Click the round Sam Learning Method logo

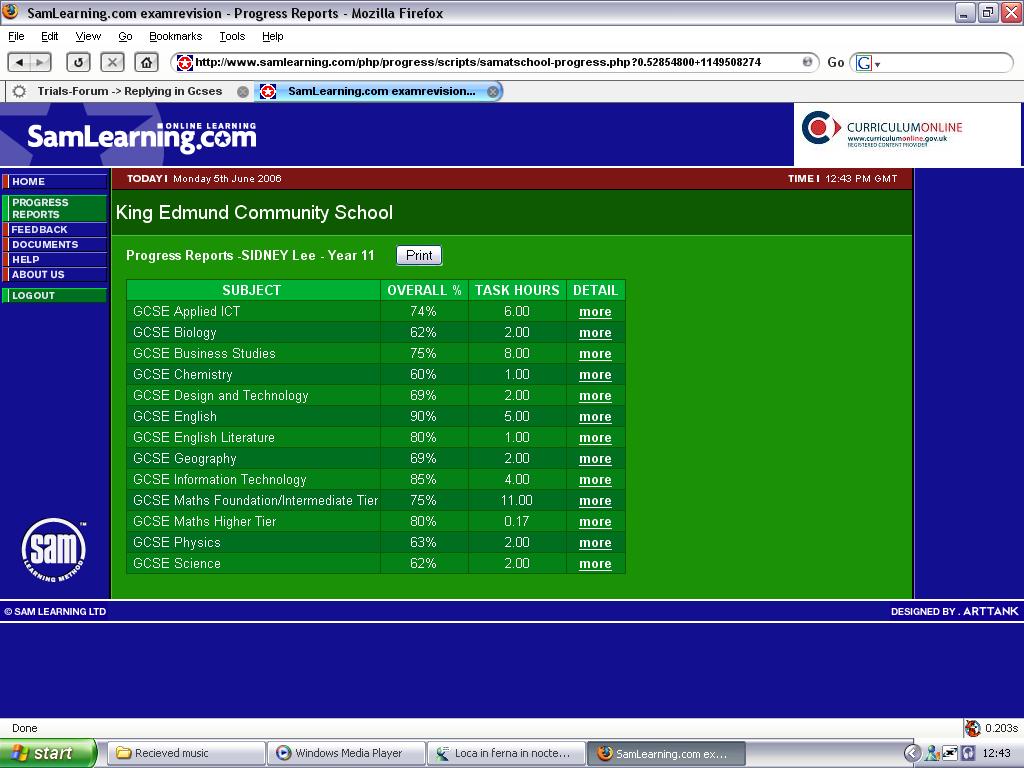[54, 550]
